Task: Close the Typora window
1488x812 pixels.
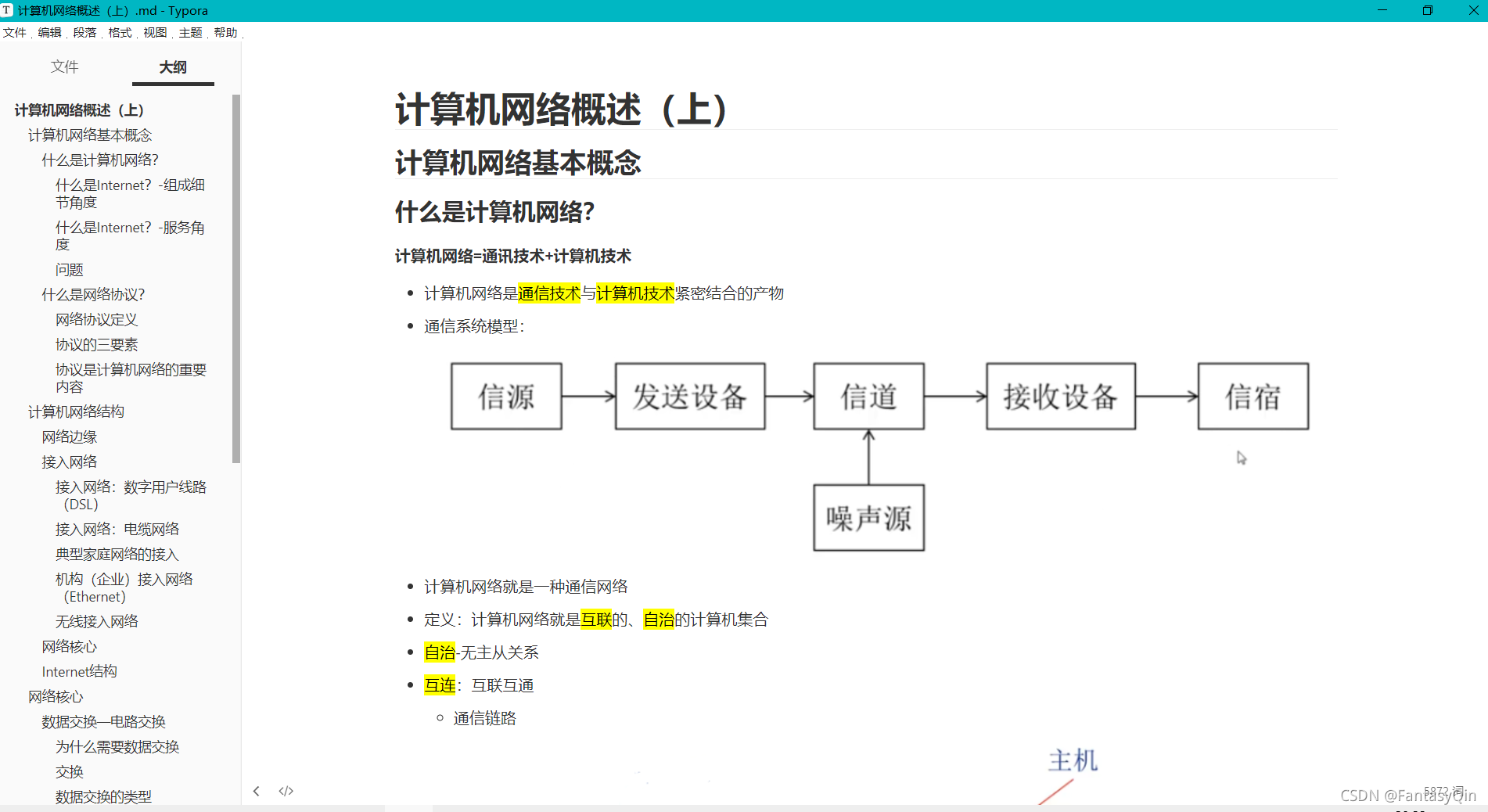Action: tap(1473, 10)
